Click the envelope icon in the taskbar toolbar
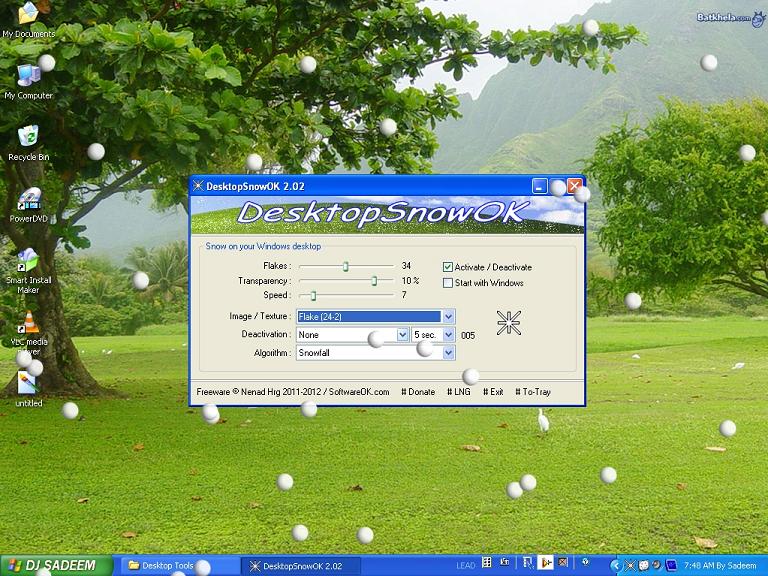 click(x=563, y=562)
